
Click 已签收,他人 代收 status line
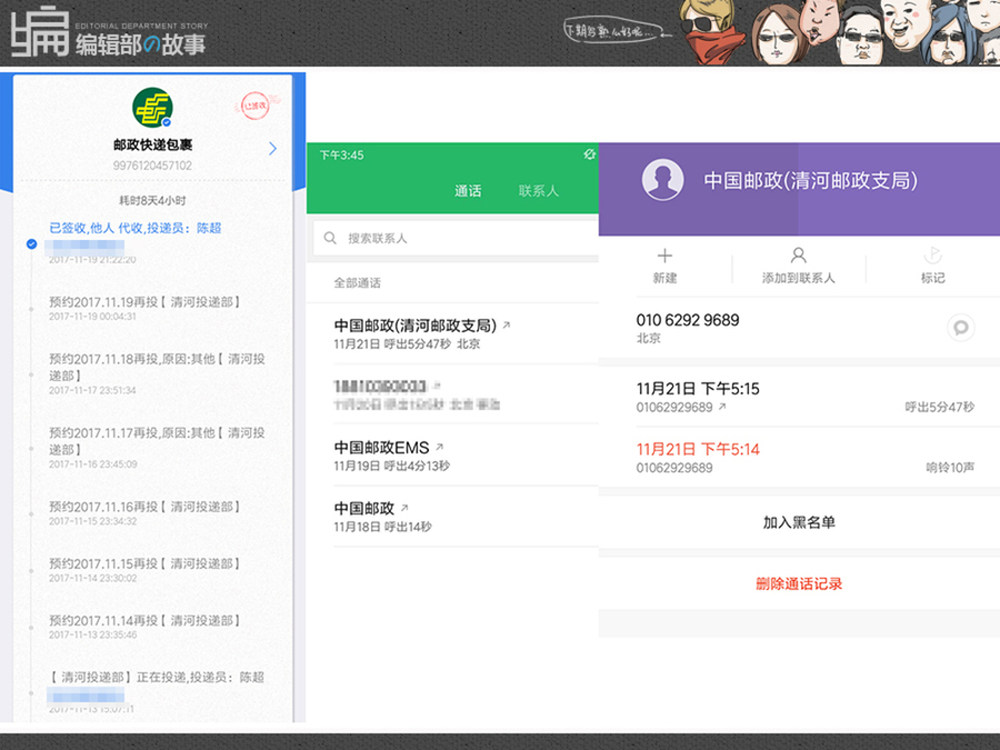(135, 228)
